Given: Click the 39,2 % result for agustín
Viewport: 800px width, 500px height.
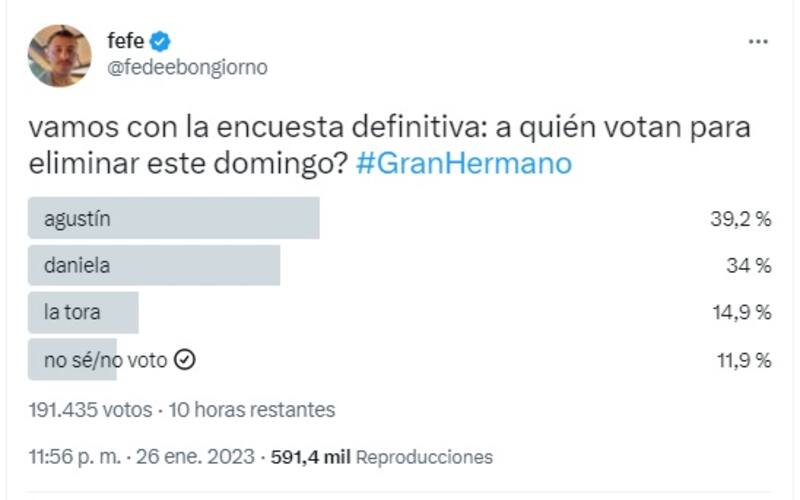Looking at the screenshot, I should [738, 220].
